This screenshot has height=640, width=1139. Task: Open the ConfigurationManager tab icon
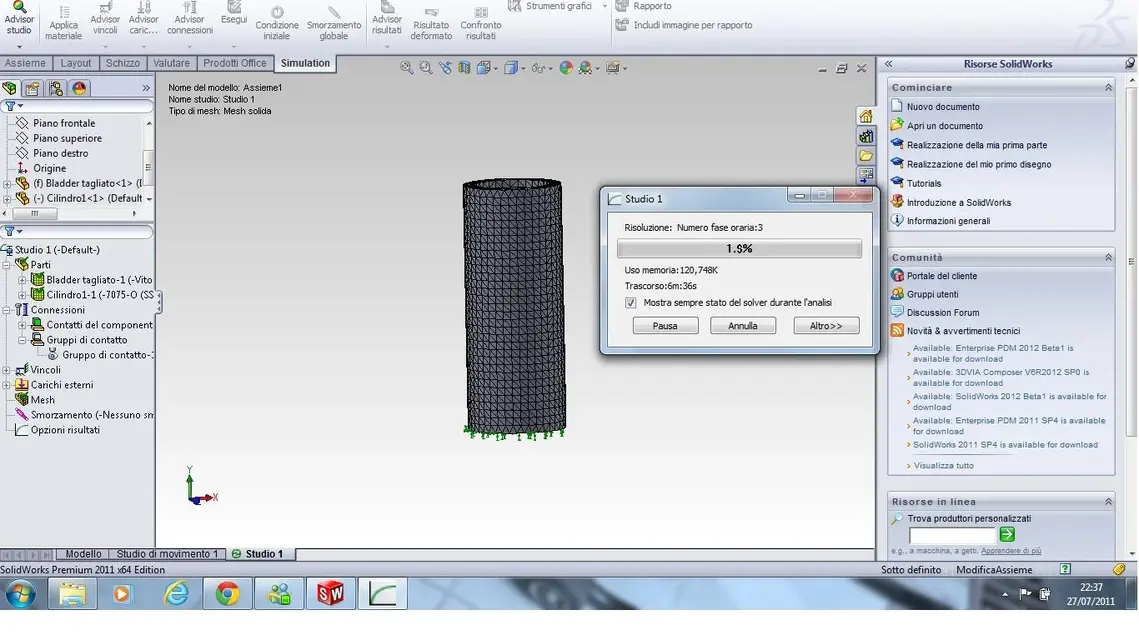tap(56, 89)
